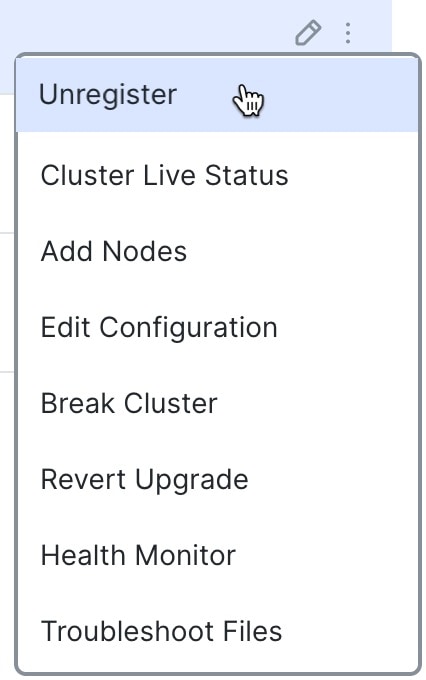
Task: Click the pencil edit icon
Action: 308,33
